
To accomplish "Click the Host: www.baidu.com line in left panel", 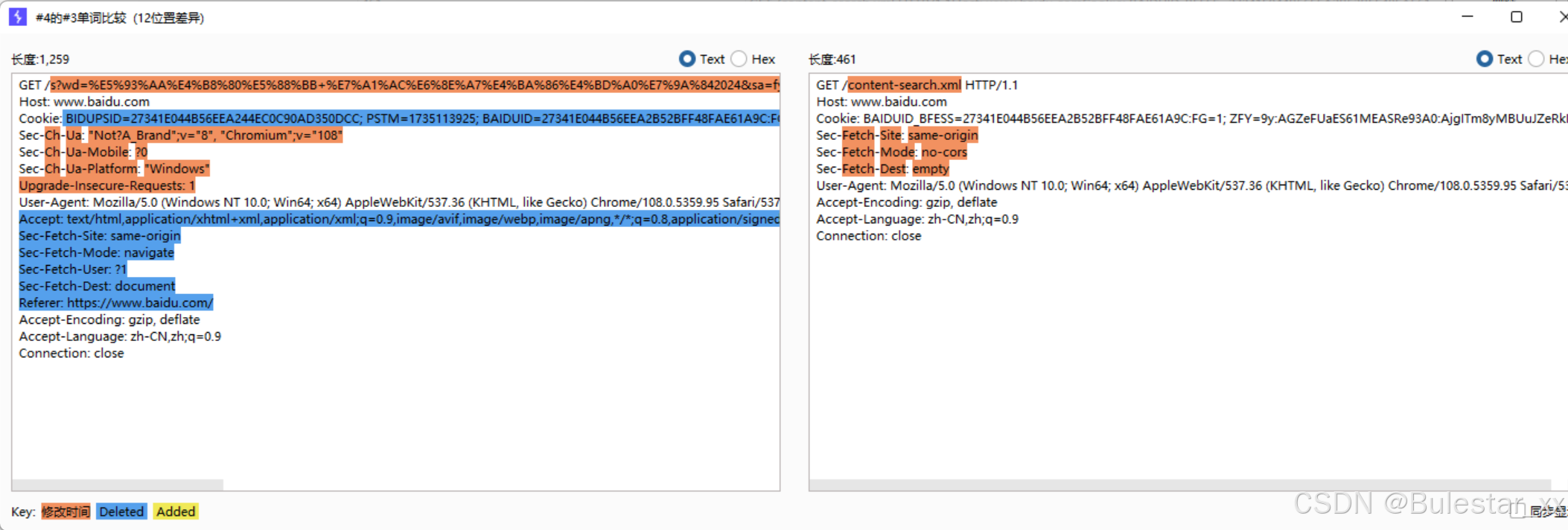I will 84,102.
